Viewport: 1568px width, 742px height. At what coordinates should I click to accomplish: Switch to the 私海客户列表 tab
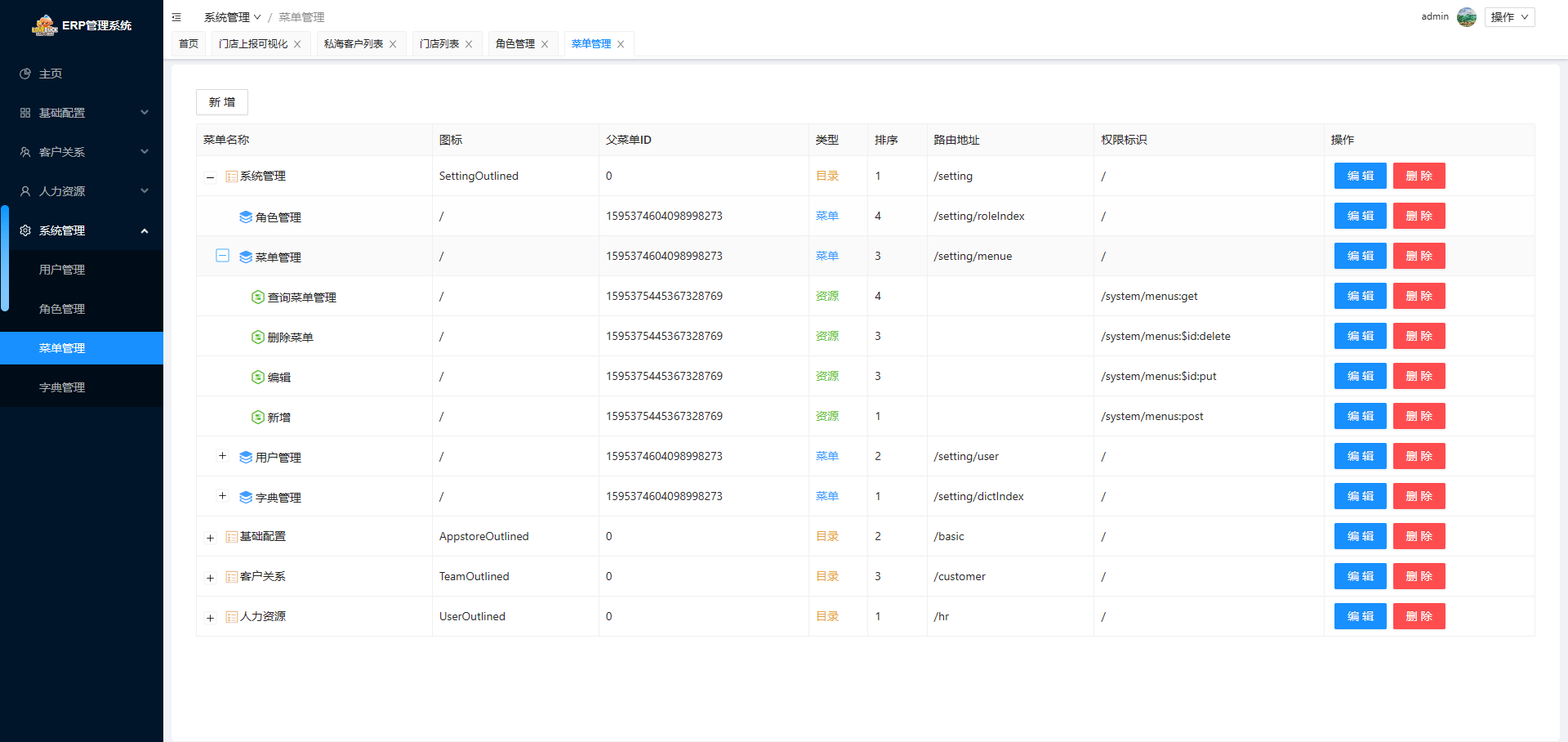(354, 44)
